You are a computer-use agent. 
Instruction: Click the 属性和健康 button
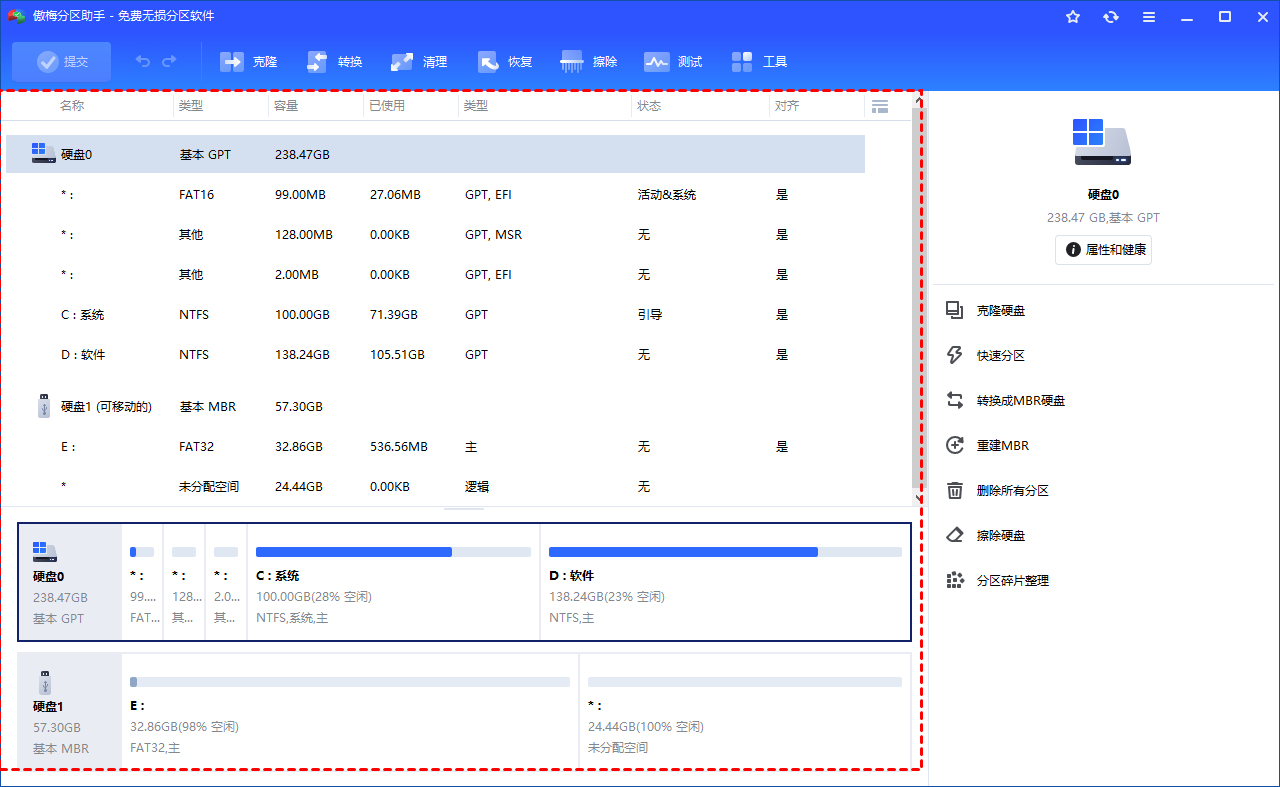pyautogui.click(x=1103, y=250)
